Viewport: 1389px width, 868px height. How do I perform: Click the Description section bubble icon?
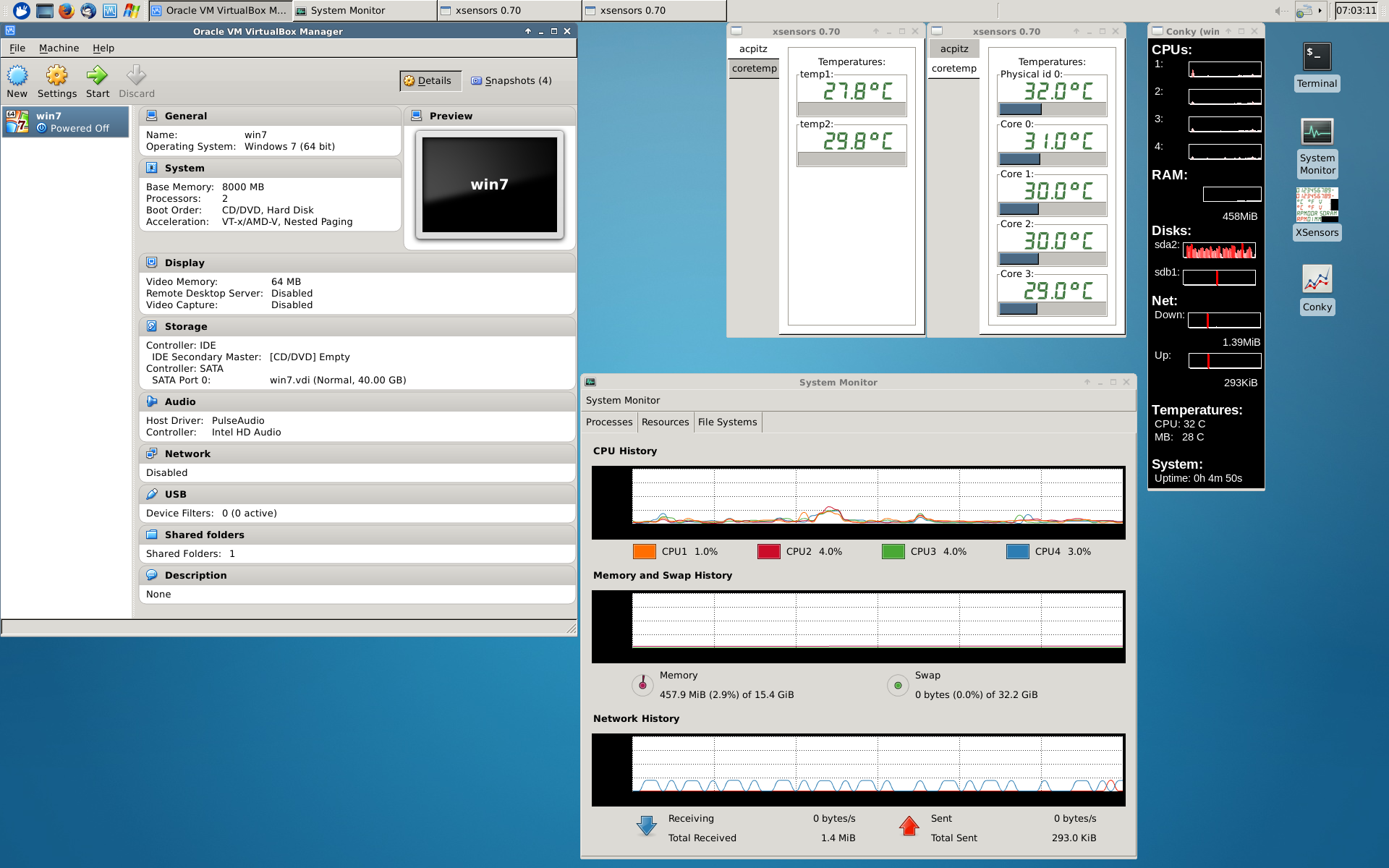[152, 575]
